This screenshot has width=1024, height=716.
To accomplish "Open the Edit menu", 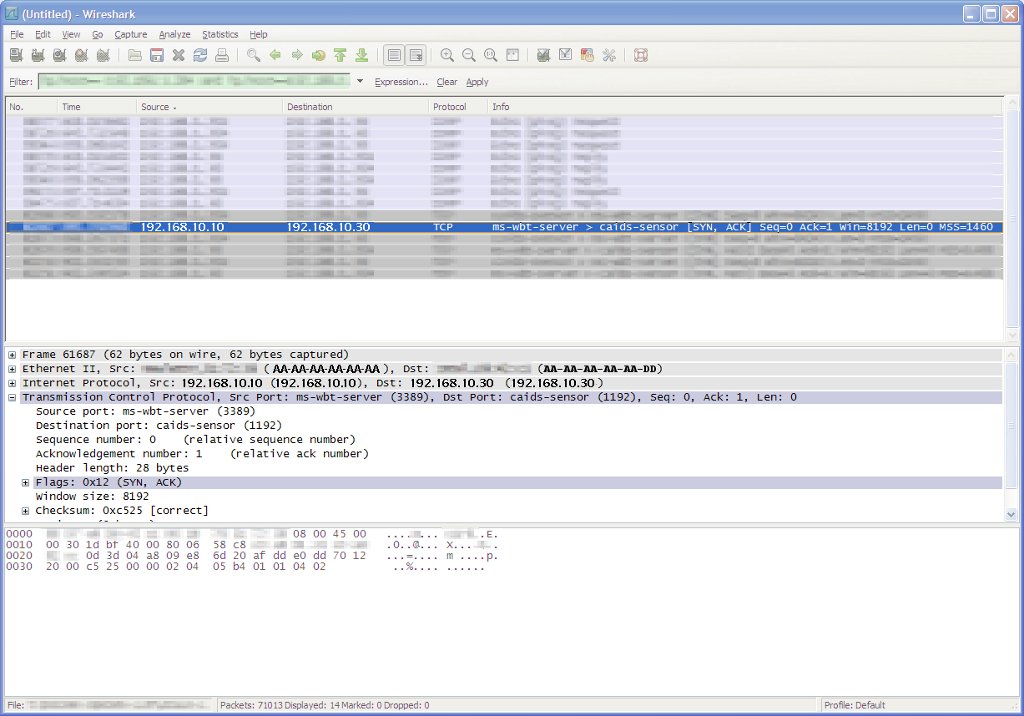I will point(42,35).
